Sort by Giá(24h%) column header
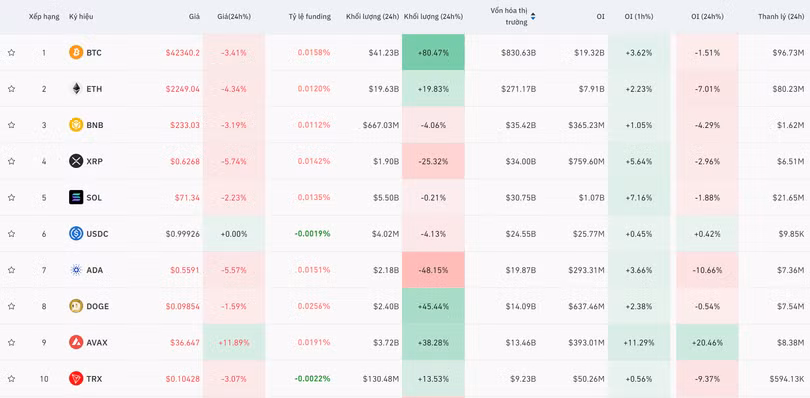Screen dimensions: 810x398 coord(234,17)
